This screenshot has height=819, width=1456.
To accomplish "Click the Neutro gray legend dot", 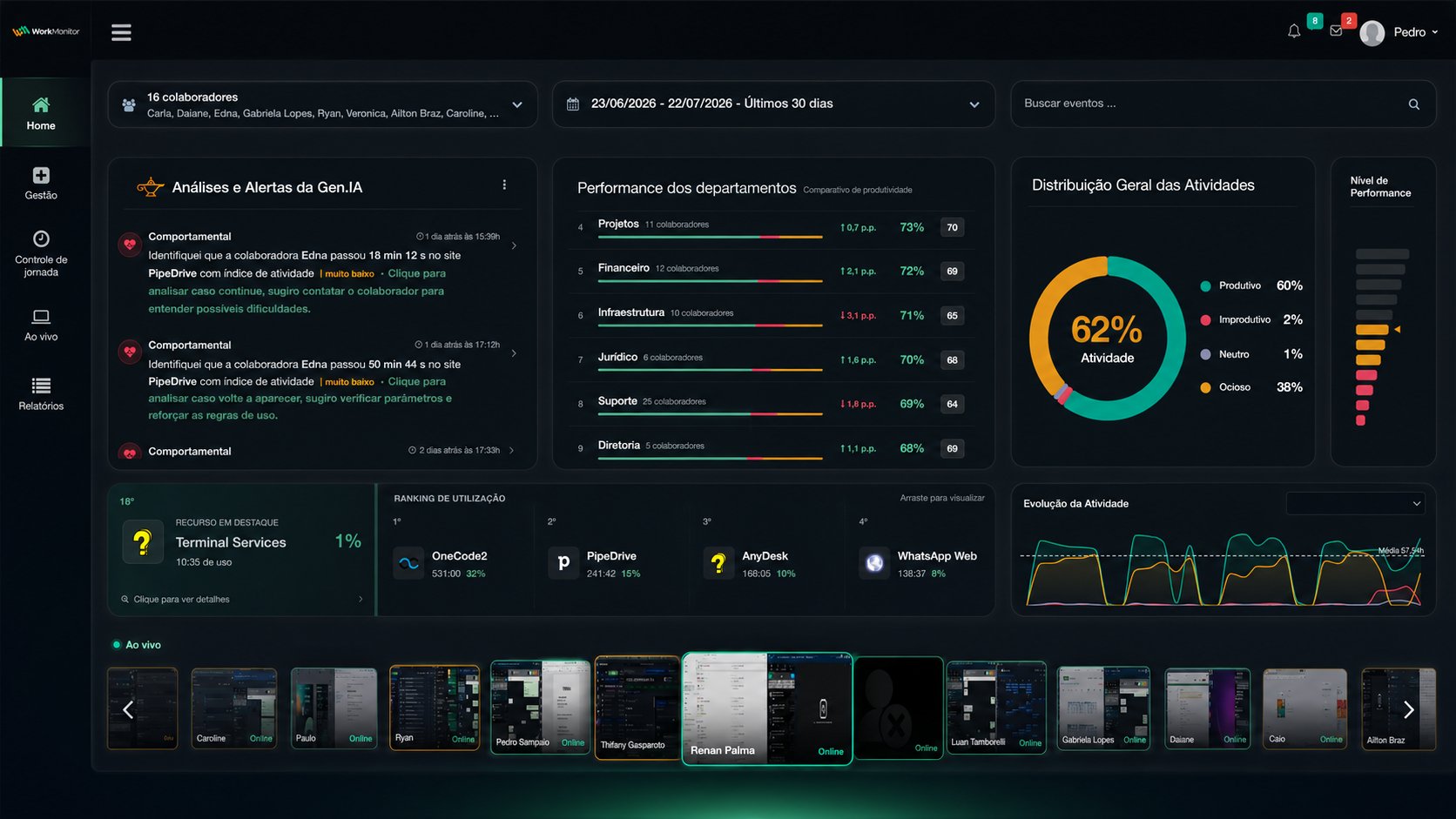I will tap(1205, 354).
